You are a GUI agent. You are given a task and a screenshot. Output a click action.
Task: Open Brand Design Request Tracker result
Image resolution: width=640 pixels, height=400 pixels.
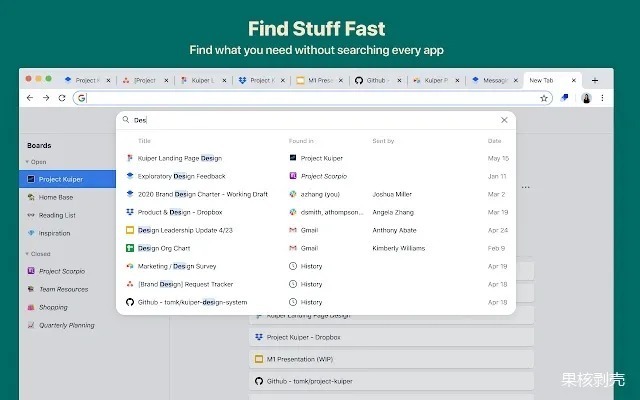(316, 284)
